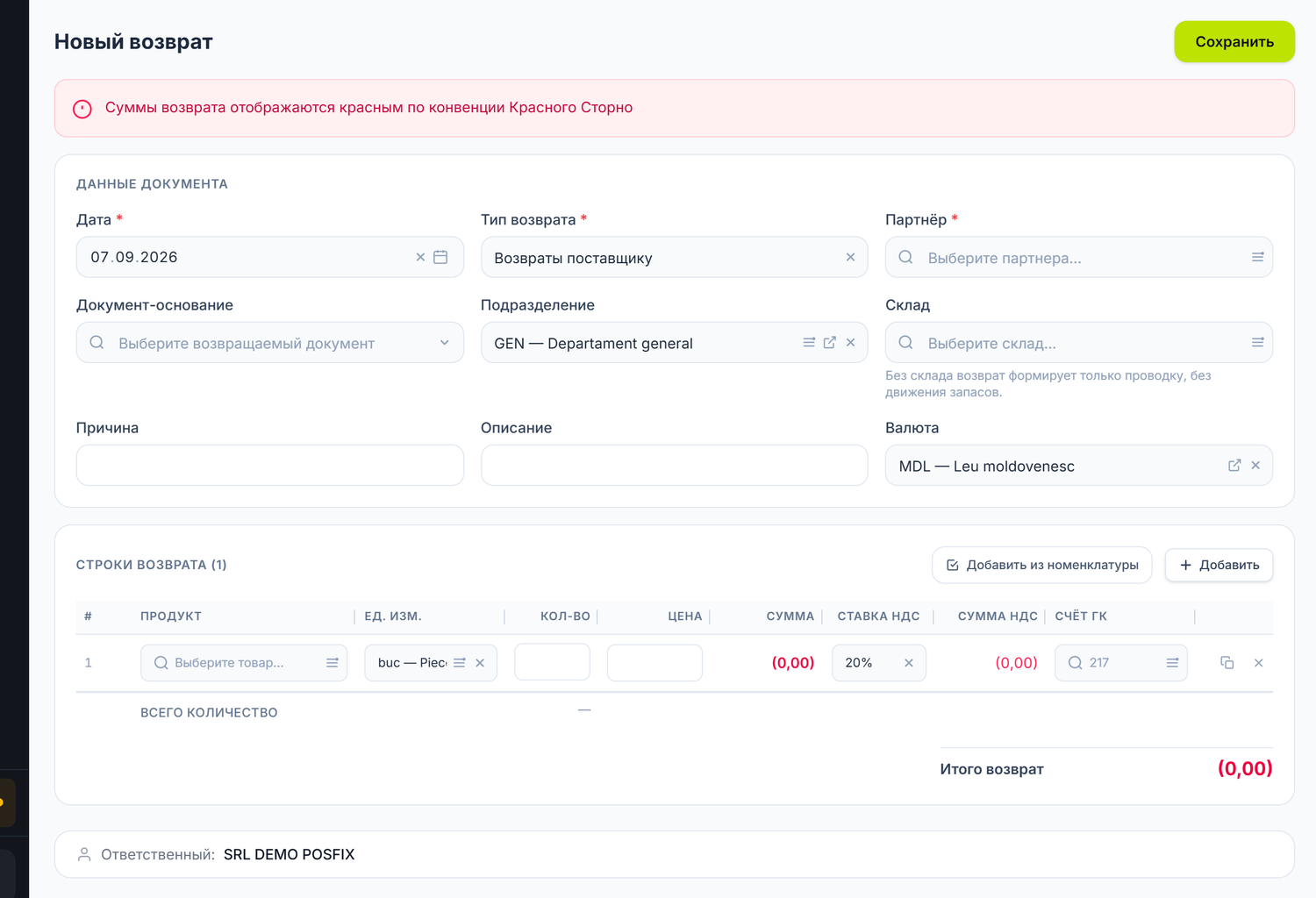Click the red info icon in alert banner
This screenshot has width=1316, height=898.
pyautogui.click(x=82, y=109)
